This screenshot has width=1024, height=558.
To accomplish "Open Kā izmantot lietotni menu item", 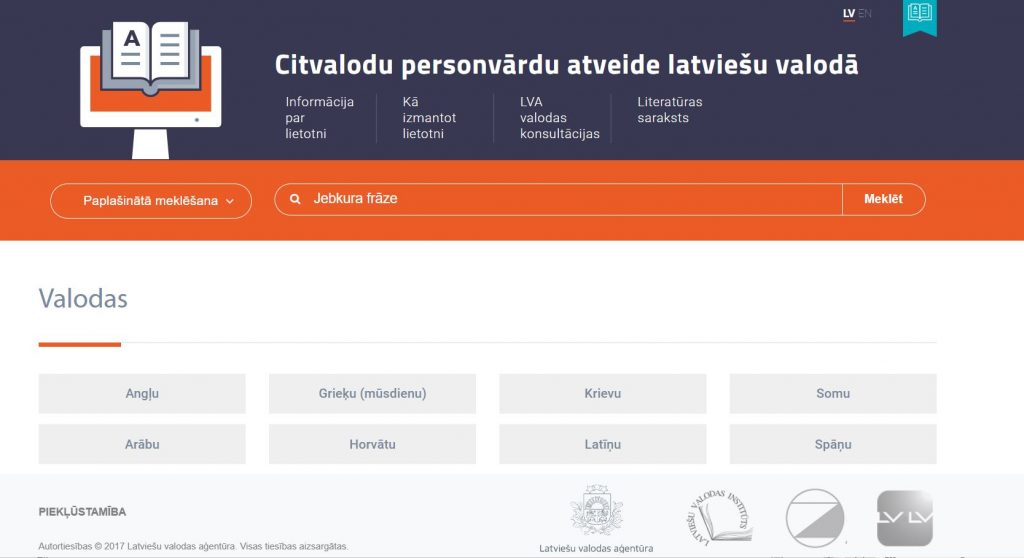I will pos(429,118).
